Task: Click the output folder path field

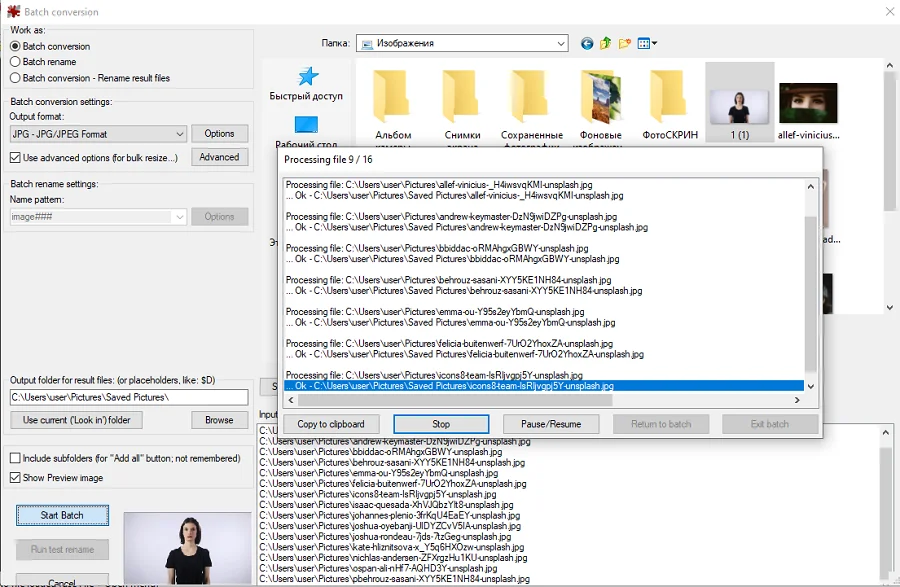Action: [128, 398]
